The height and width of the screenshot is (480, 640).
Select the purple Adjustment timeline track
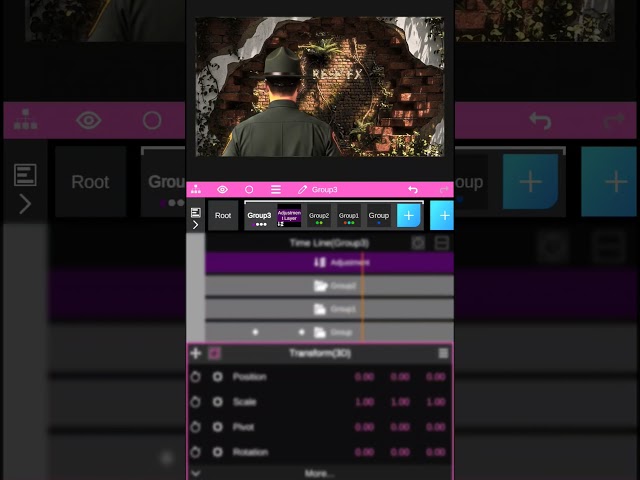pyautogui.click(x=329, y=262)
